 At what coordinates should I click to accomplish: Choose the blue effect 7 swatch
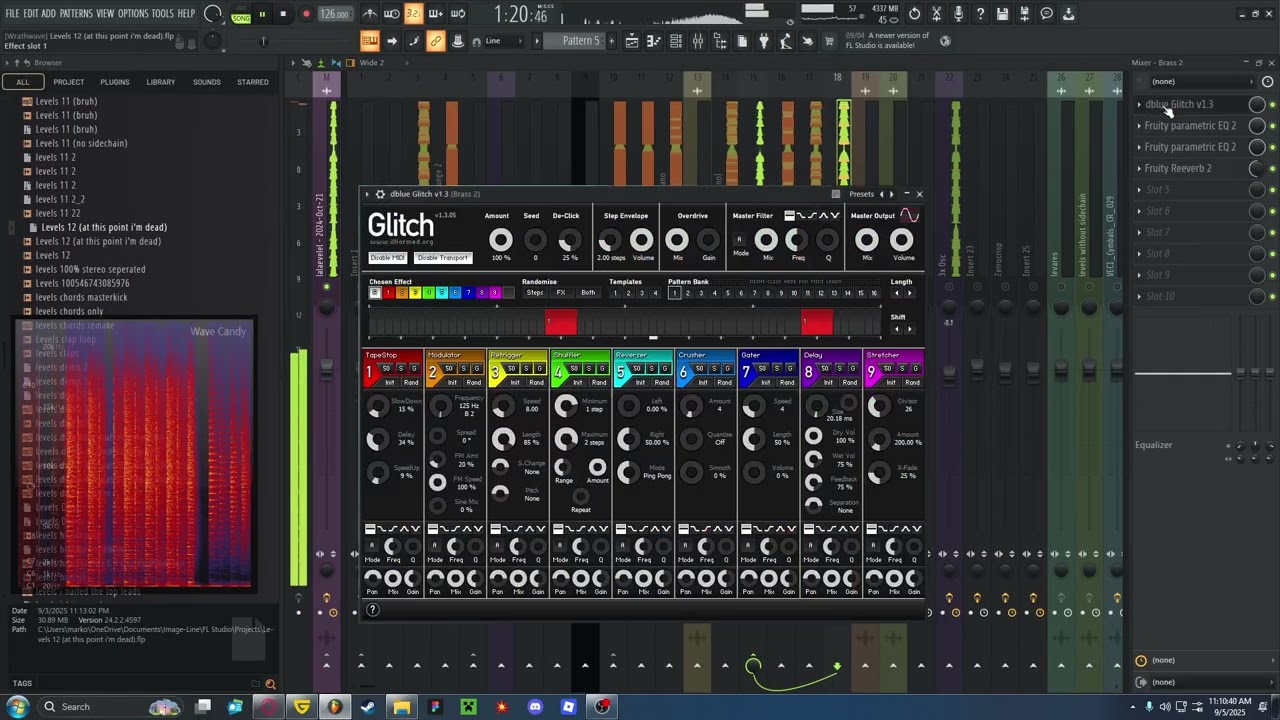468,293
